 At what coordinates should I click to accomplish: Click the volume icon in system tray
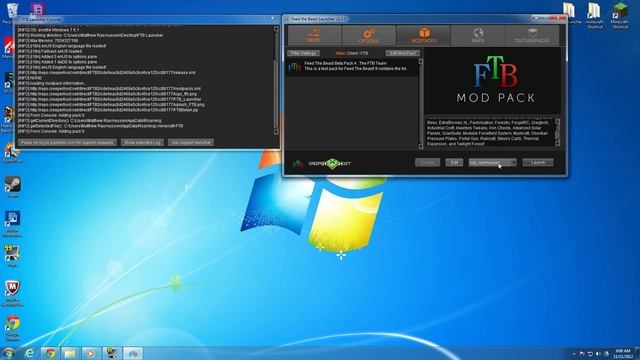tap(598, 354)
